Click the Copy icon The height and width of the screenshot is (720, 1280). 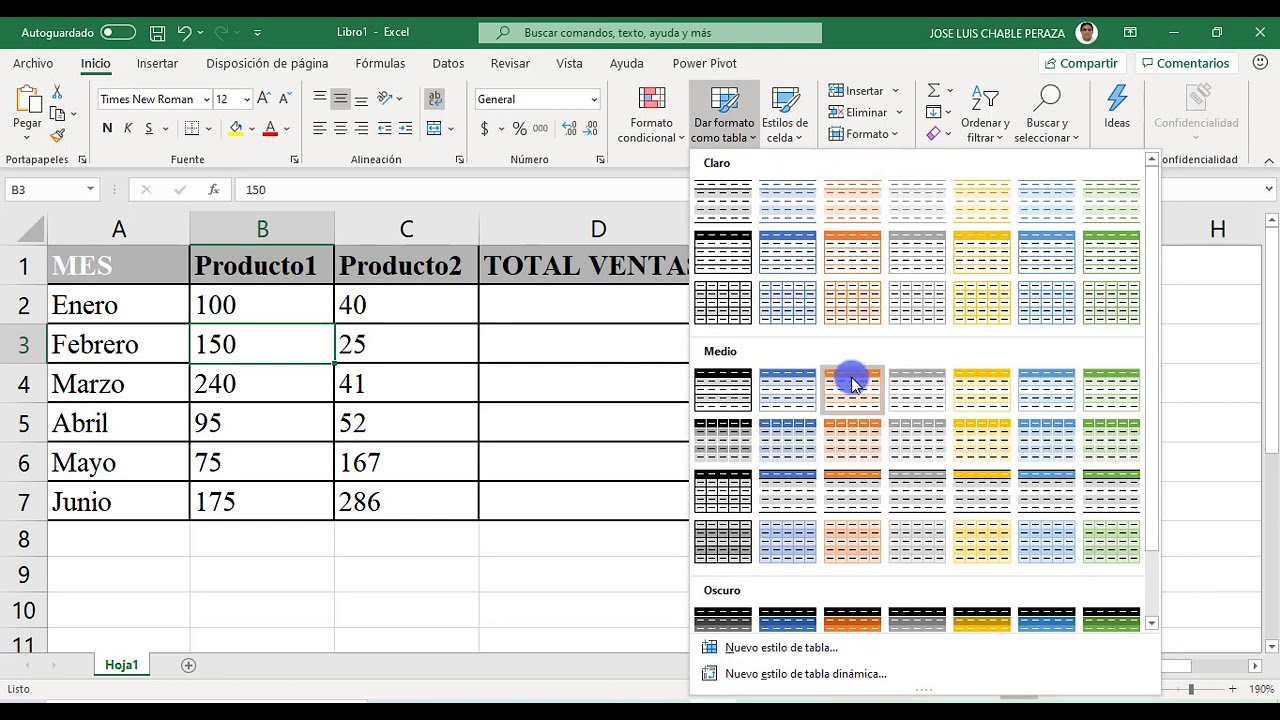point(58,113)
